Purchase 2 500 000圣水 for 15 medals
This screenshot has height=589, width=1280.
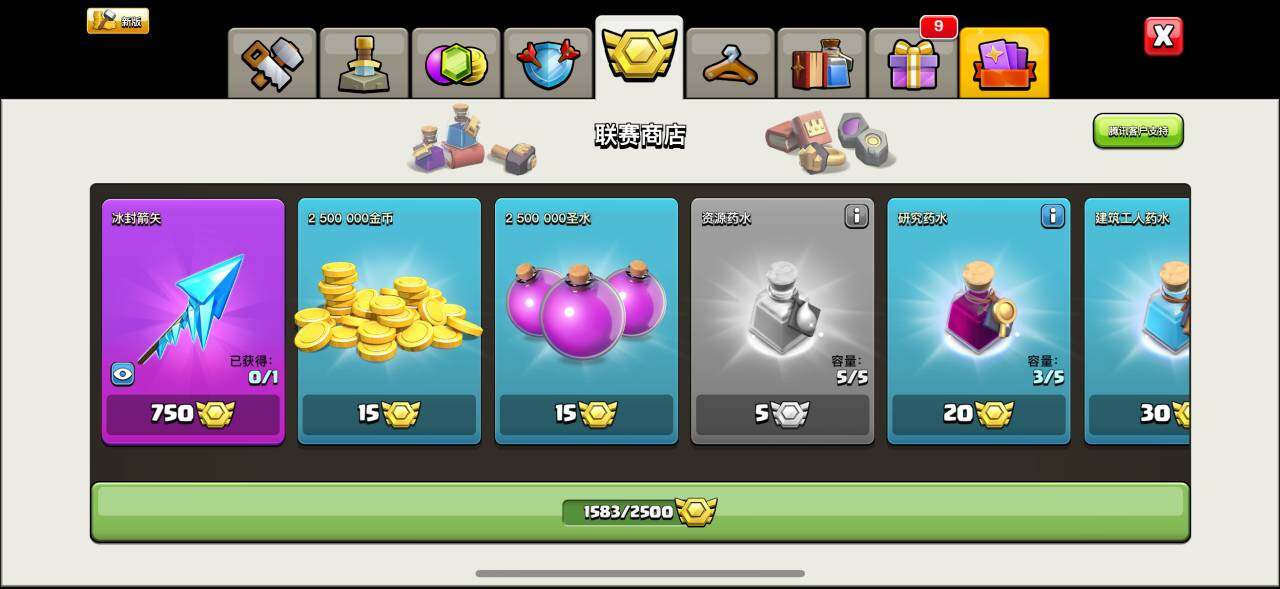(x=586, y=414)
